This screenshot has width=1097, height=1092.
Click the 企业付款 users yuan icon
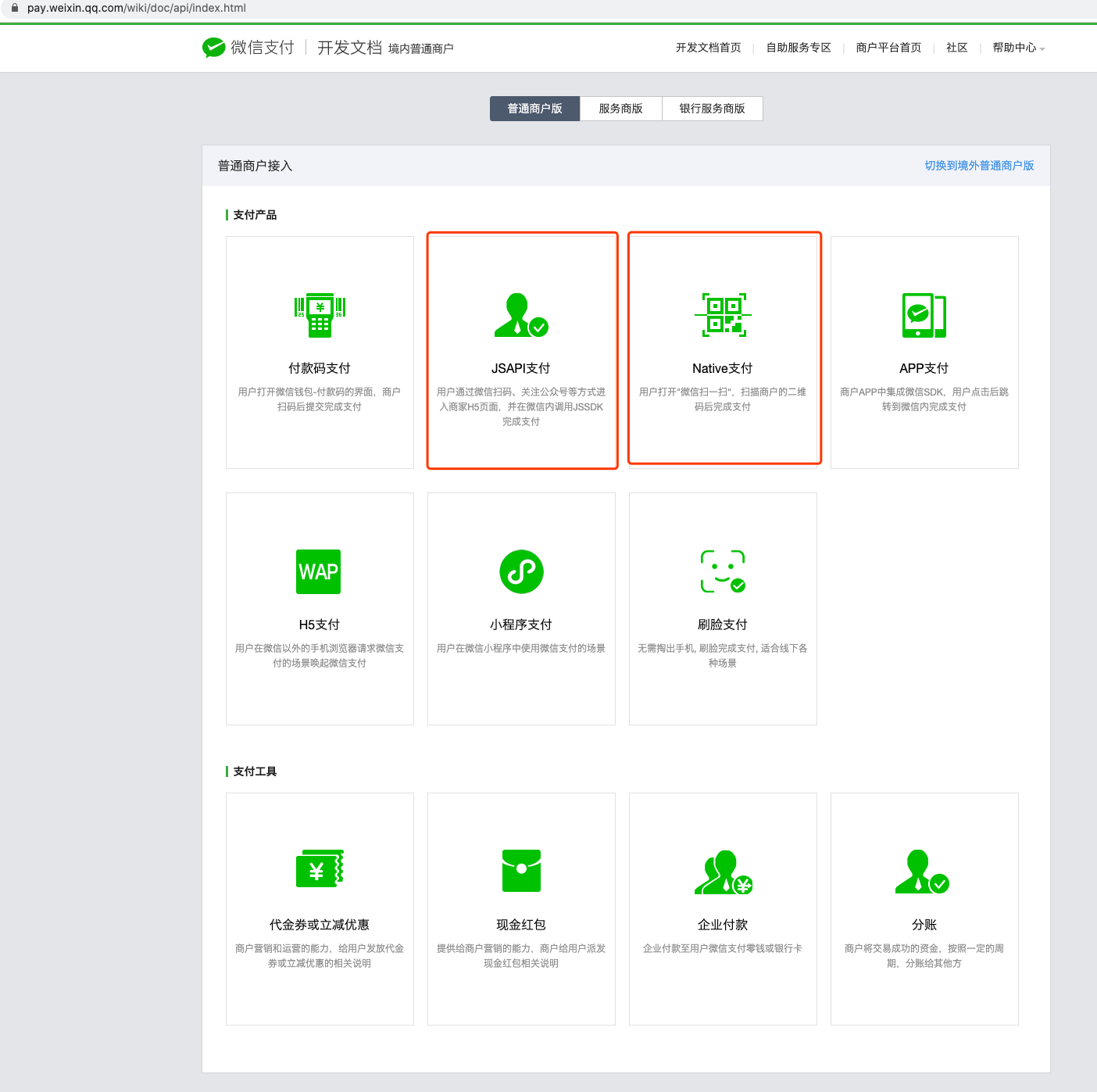724,872
